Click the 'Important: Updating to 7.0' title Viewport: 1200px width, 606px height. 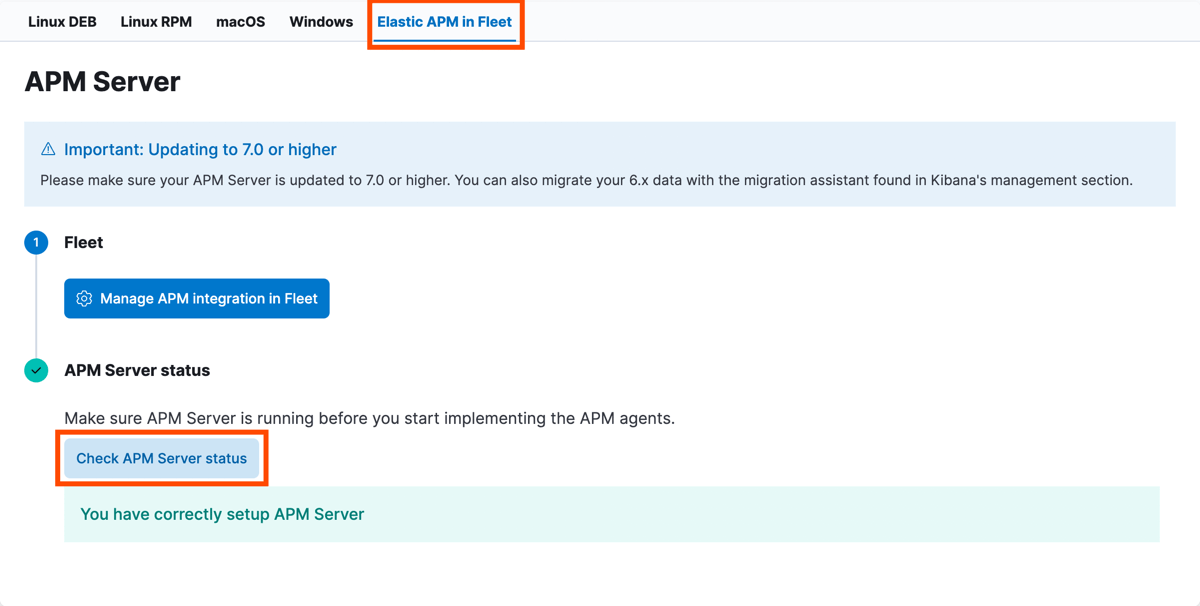(200, 149)
